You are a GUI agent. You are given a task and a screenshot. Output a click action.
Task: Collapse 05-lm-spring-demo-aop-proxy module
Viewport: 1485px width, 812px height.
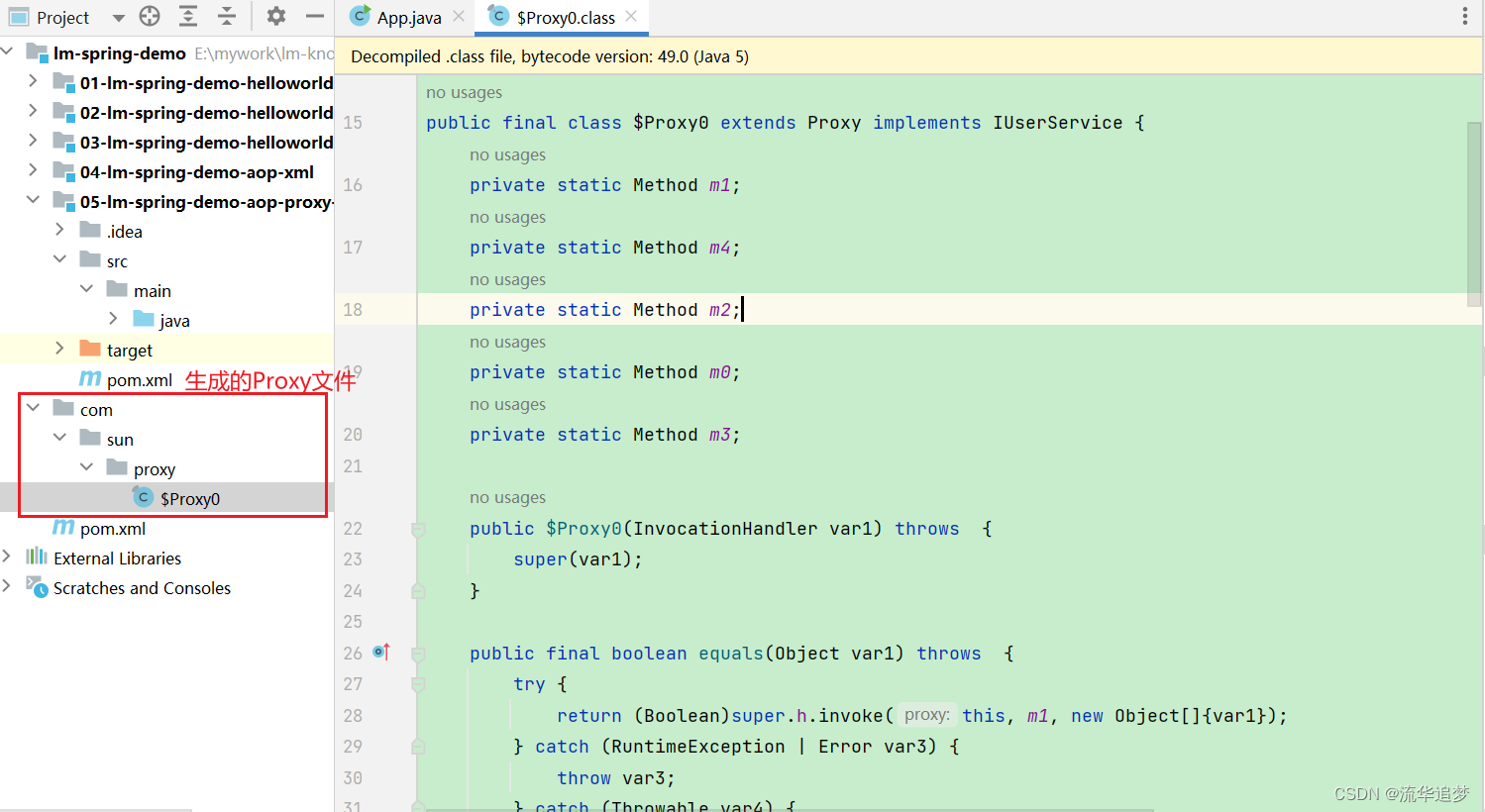pyautogui.click(x=33, y=199)
